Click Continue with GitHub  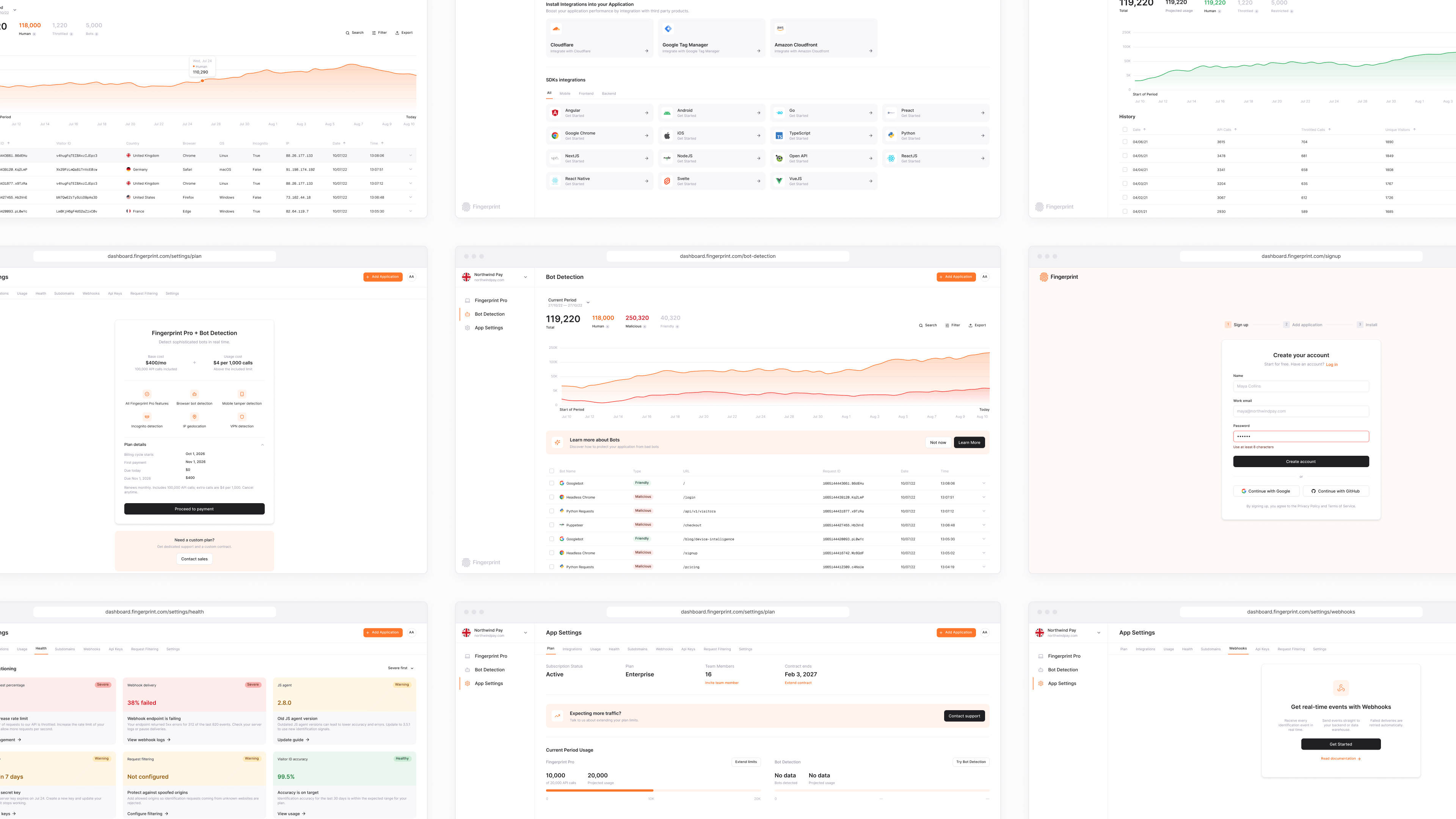[1335, 491]
